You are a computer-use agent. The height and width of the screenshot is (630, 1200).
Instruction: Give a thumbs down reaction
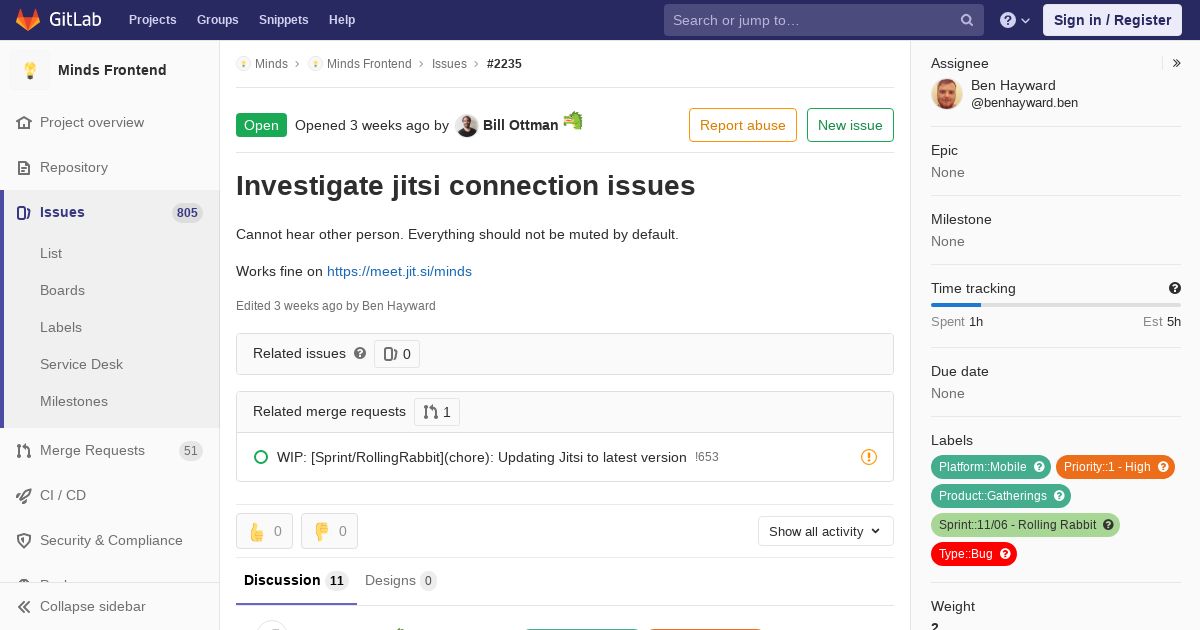tap(329, 531)
